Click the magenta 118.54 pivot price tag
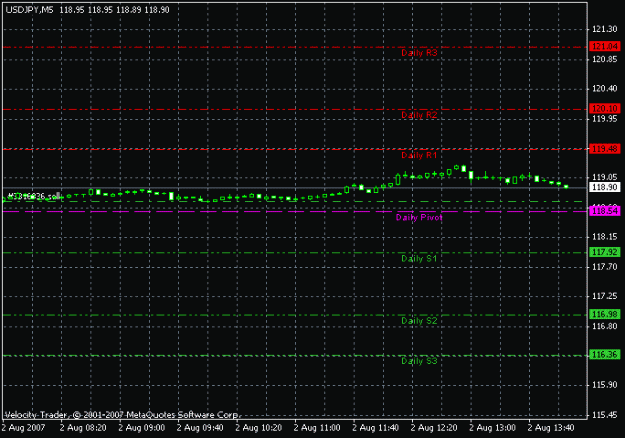This screenshot has height=438, width=625. click(x=605, y=211)
